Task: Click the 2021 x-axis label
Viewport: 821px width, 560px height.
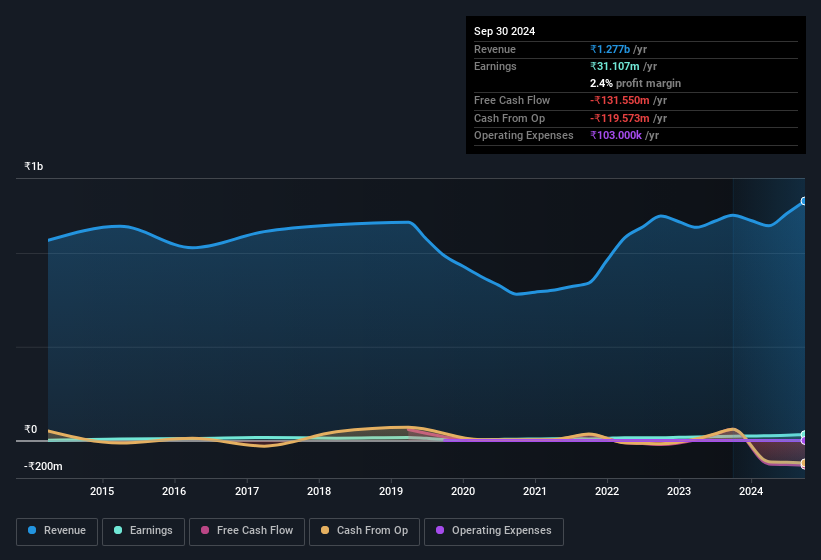Action: [535, 491]
